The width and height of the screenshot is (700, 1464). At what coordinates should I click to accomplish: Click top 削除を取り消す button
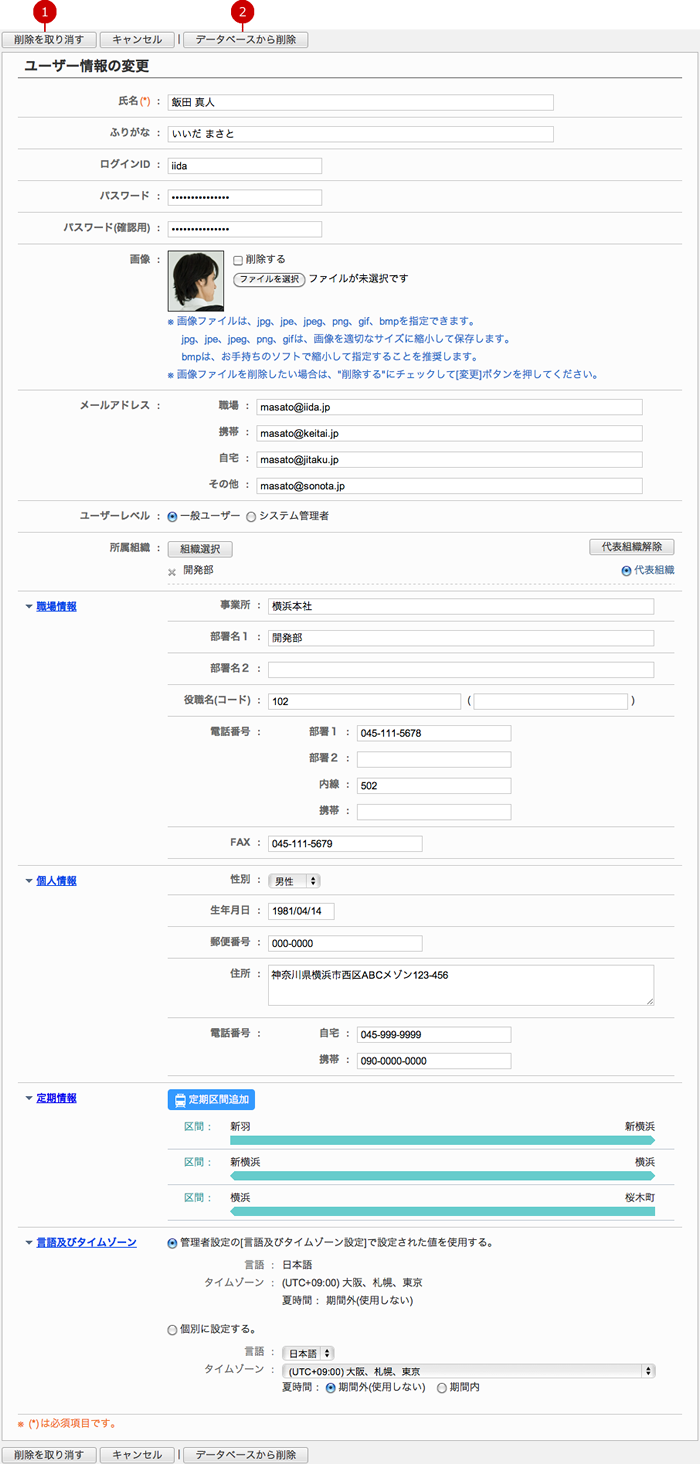(49, 40)
